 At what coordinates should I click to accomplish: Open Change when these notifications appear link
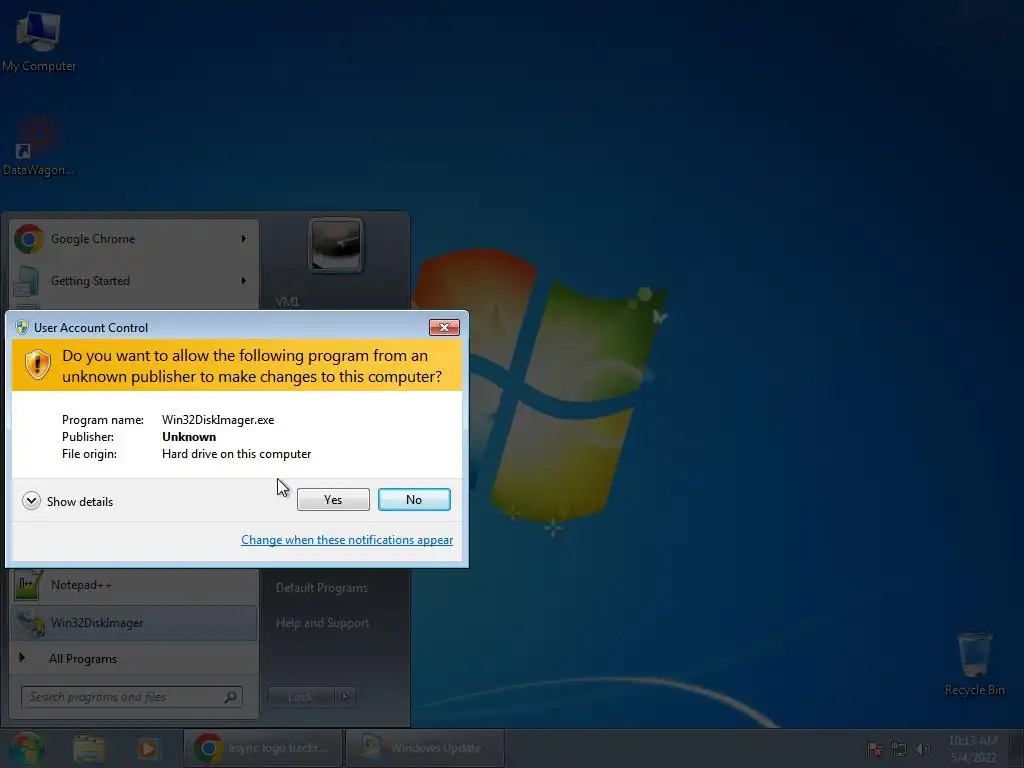coord(347,540)
